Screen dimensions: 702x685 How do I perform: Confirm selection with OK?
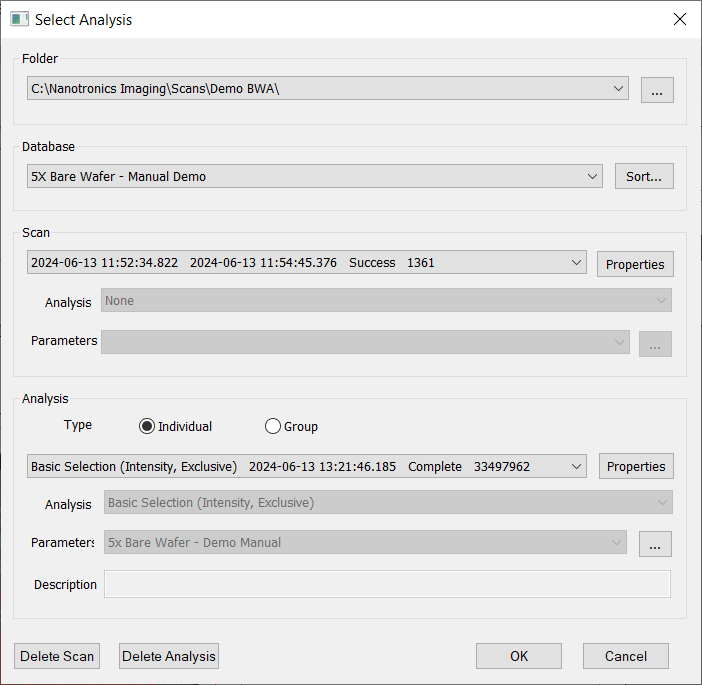tap(518, 656)
